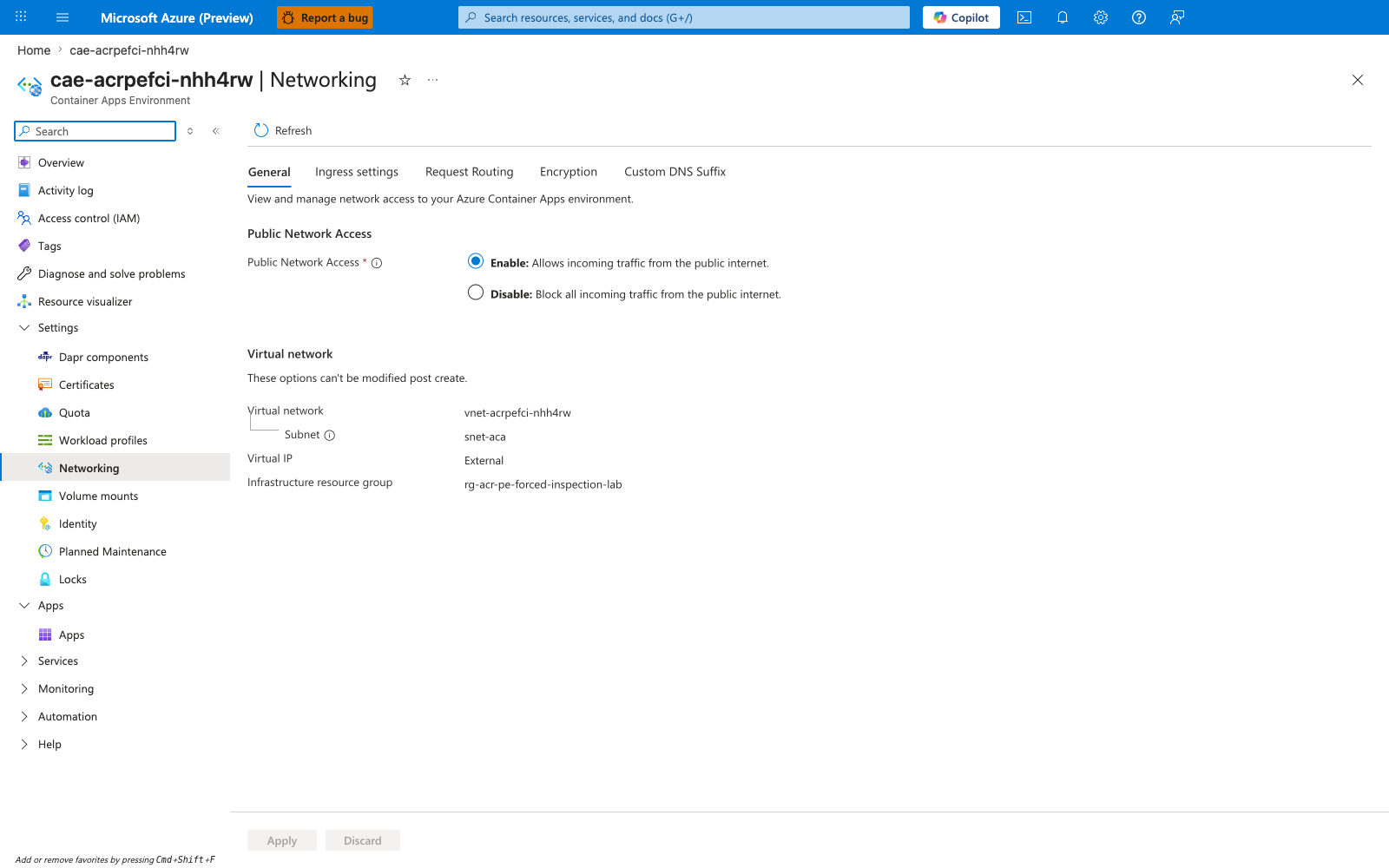Open the apps grid launcher icon
The width and height of the screenshot is (1389, 868).
click(21, 17)
